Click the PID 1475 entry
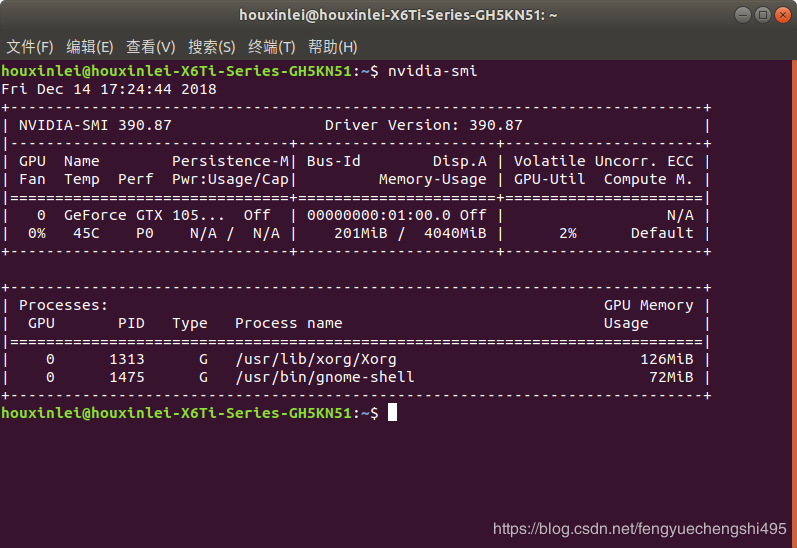 coord(127,377)
